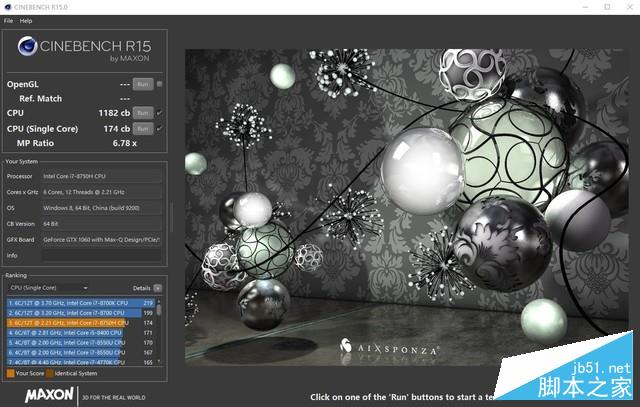Minimize the Cinebench window
The image size is (640, 407).
[585, 7]
